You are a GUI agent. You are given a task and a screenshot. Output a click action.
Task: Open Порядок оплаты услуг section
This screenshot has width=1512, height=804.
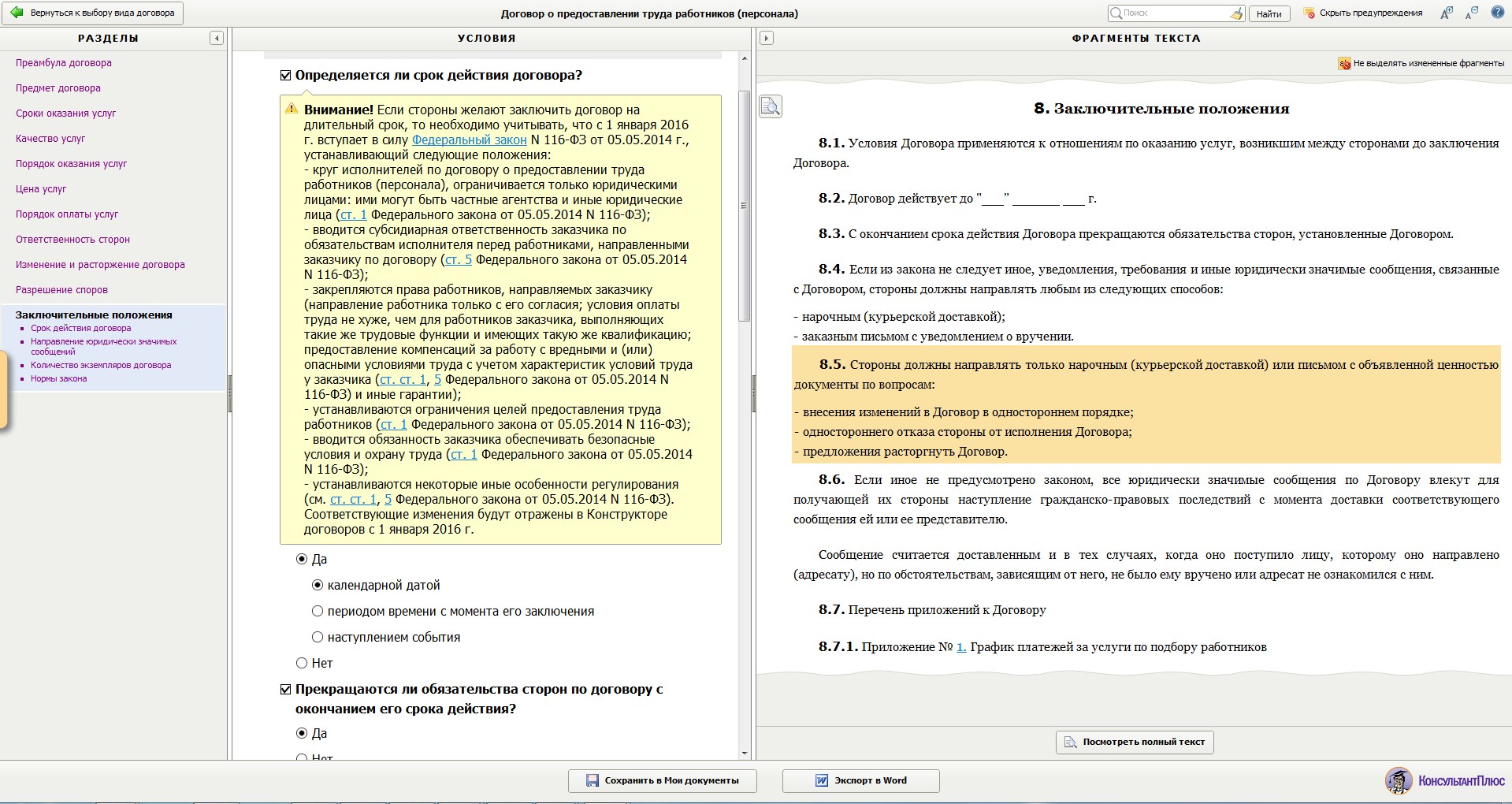tap(67, 214)
